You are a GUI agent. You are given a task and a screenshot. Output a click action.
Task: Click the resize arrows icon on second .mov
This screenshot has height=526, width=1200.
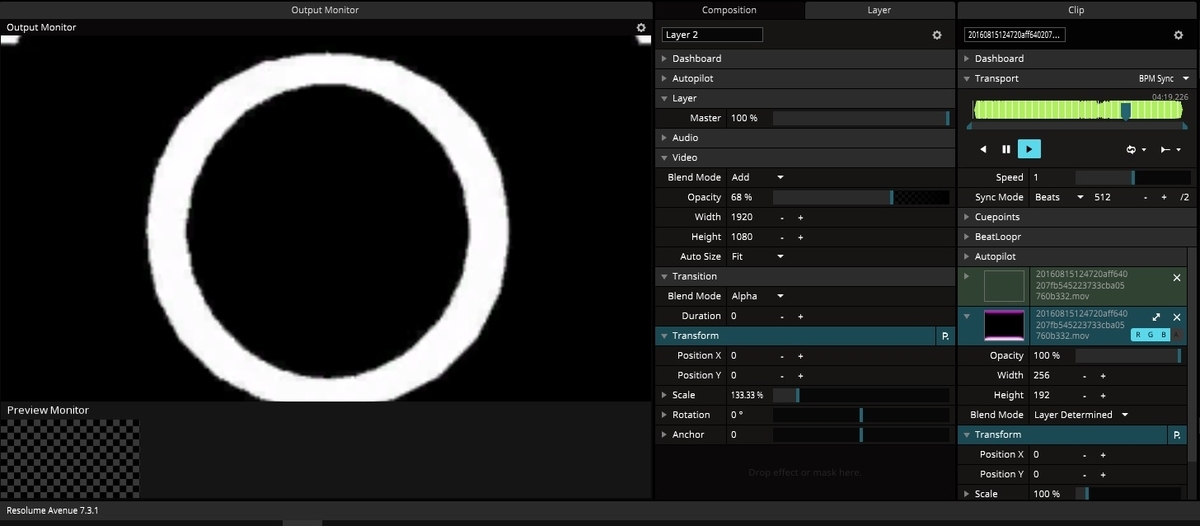[1156, 317]
